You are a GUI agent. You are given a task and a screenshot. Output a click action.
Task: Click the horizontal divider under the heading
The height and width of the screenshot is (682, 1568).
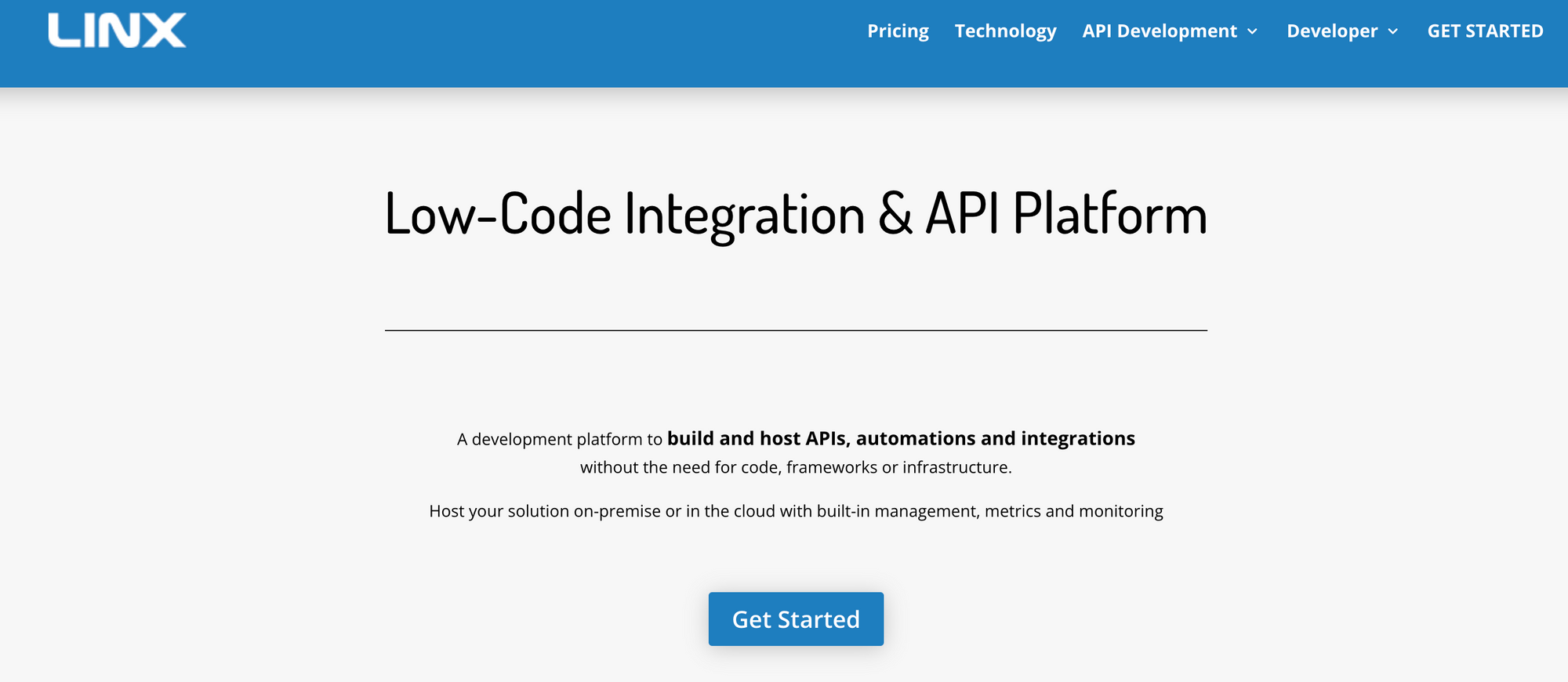[x=796, y=330]
